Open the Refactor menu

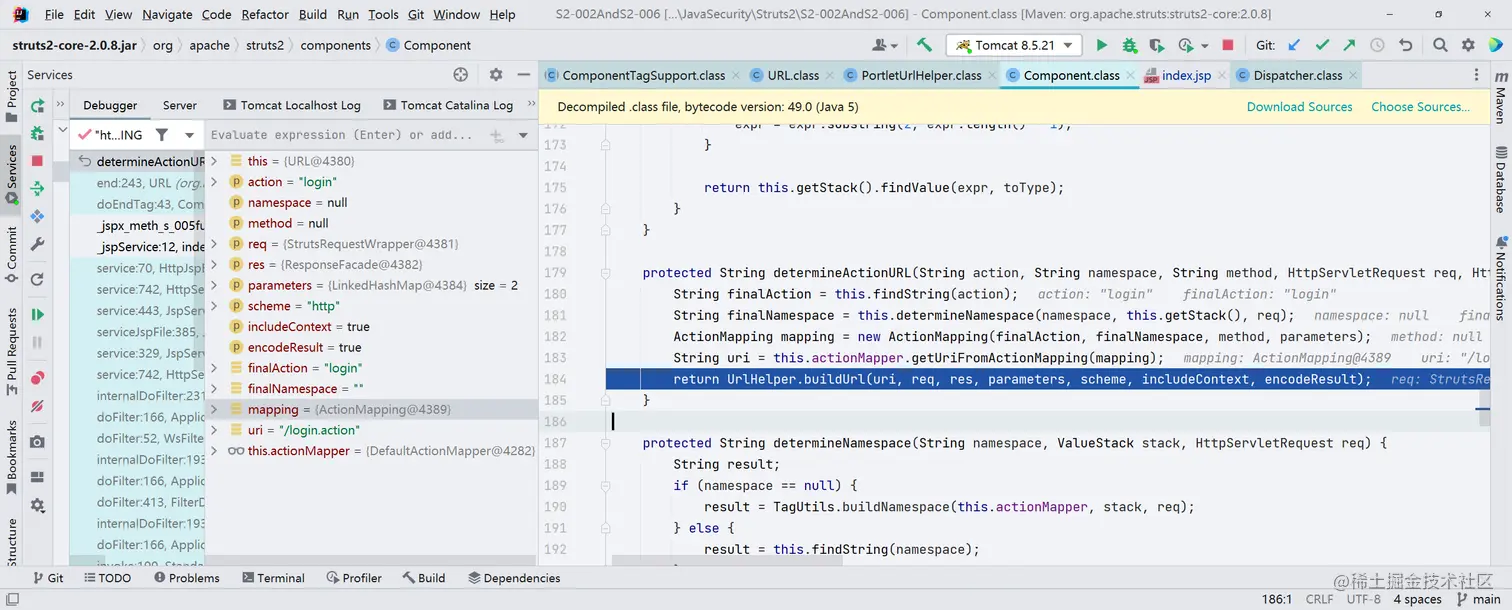pos(265,14)
